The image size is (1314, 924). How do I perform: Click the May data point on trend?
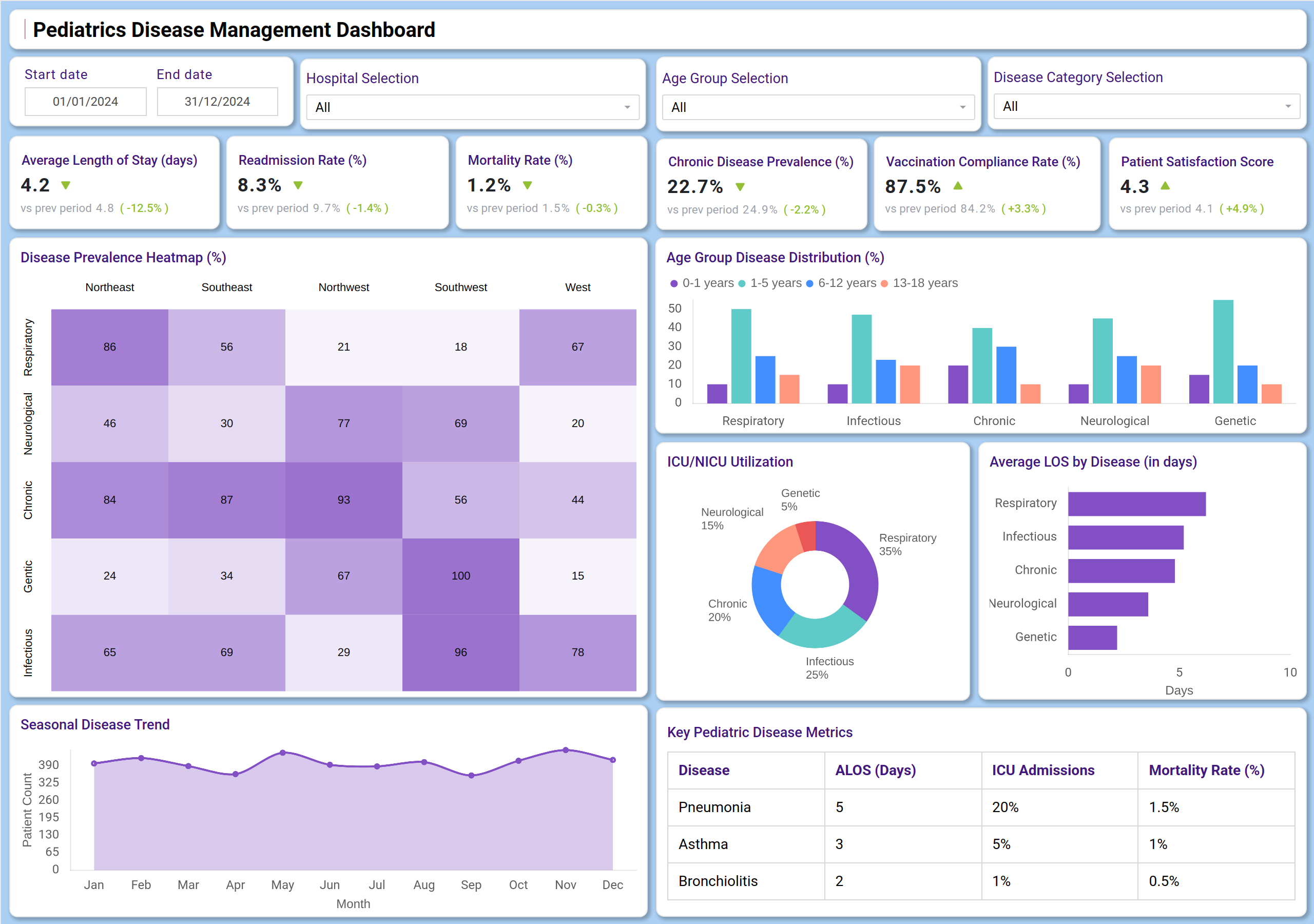coord(283,753)
